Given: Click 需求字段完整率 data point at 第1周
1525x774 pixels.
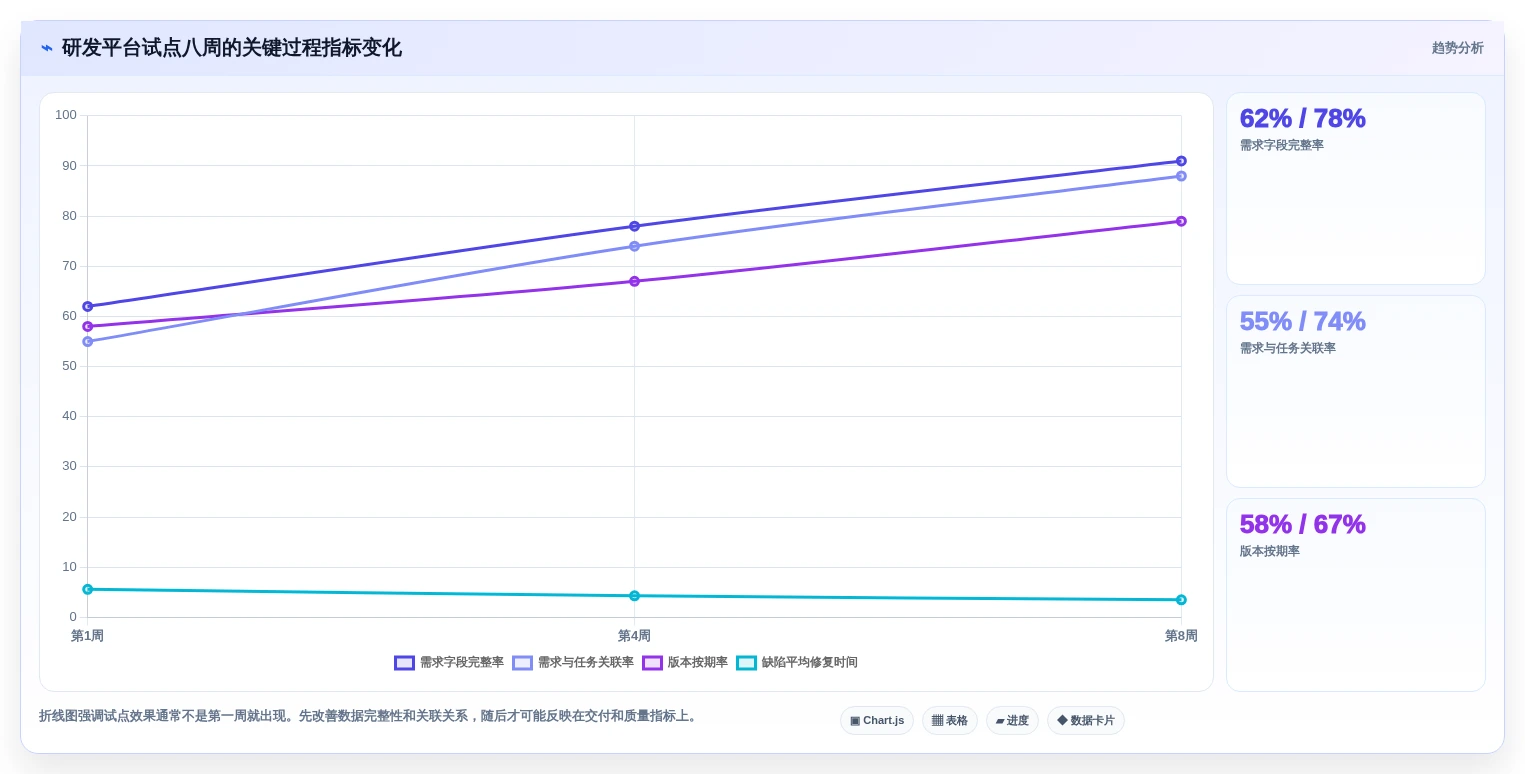Looking at the screenshot, I should (x=88, y=306).
